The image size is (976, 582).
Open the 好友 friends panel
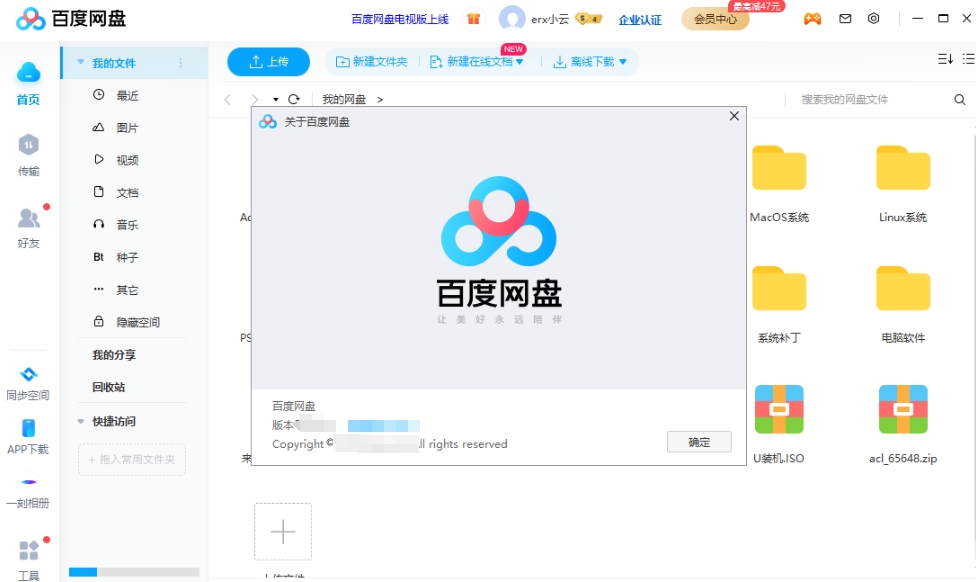click(28, 218)
